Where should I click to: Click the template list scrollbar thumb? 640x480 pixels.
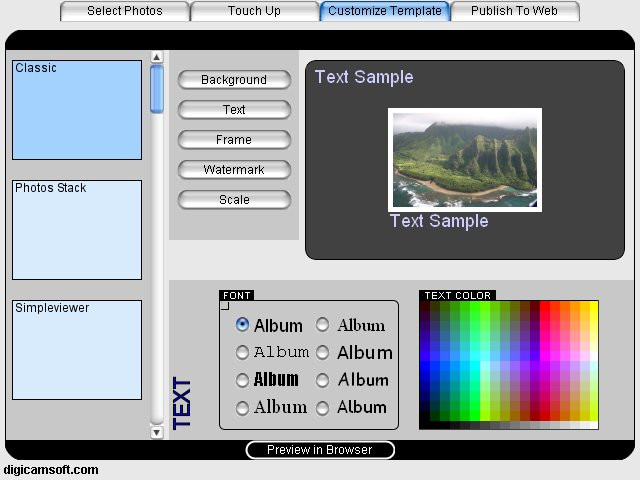[x=157, y=89]
